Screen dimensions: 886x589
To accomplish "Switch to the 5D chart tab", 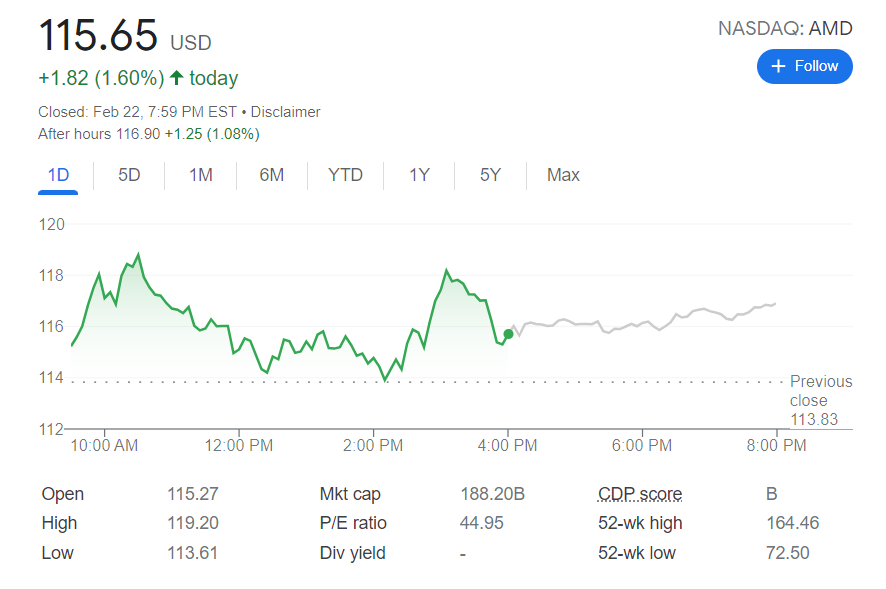I will (129, 175).
